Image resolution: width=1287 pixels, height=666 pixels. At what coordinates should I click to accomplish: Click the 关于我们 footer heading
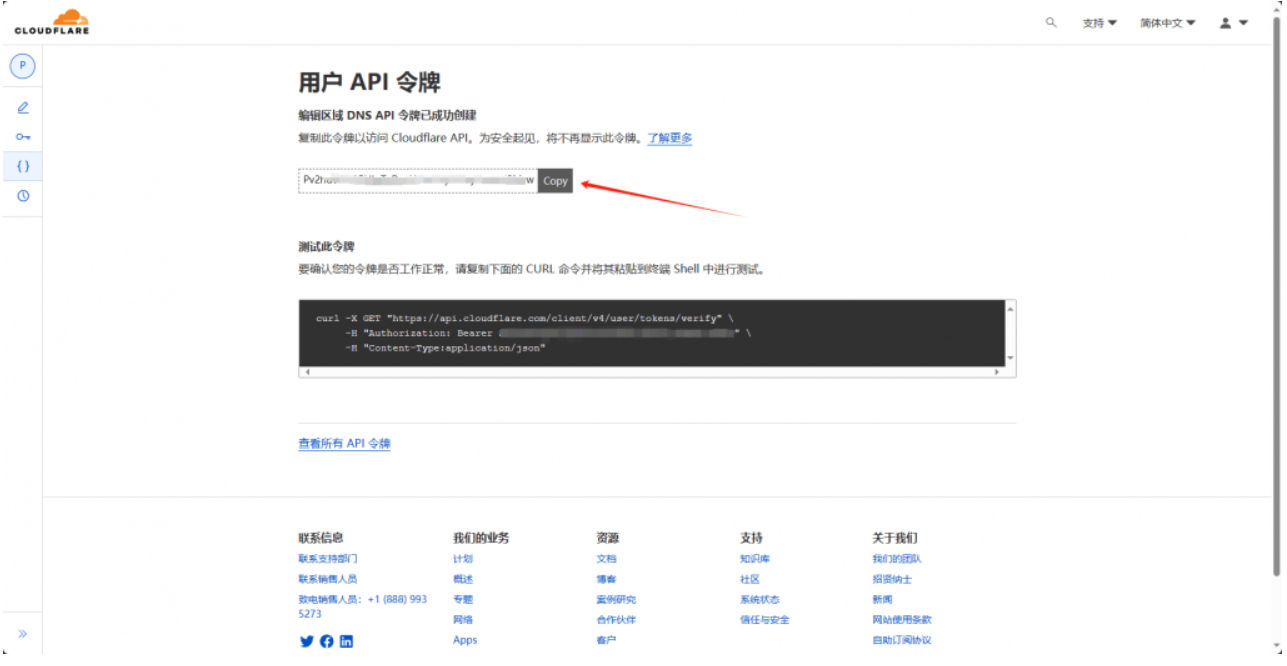pyautogui.click(x=895, y=538)
